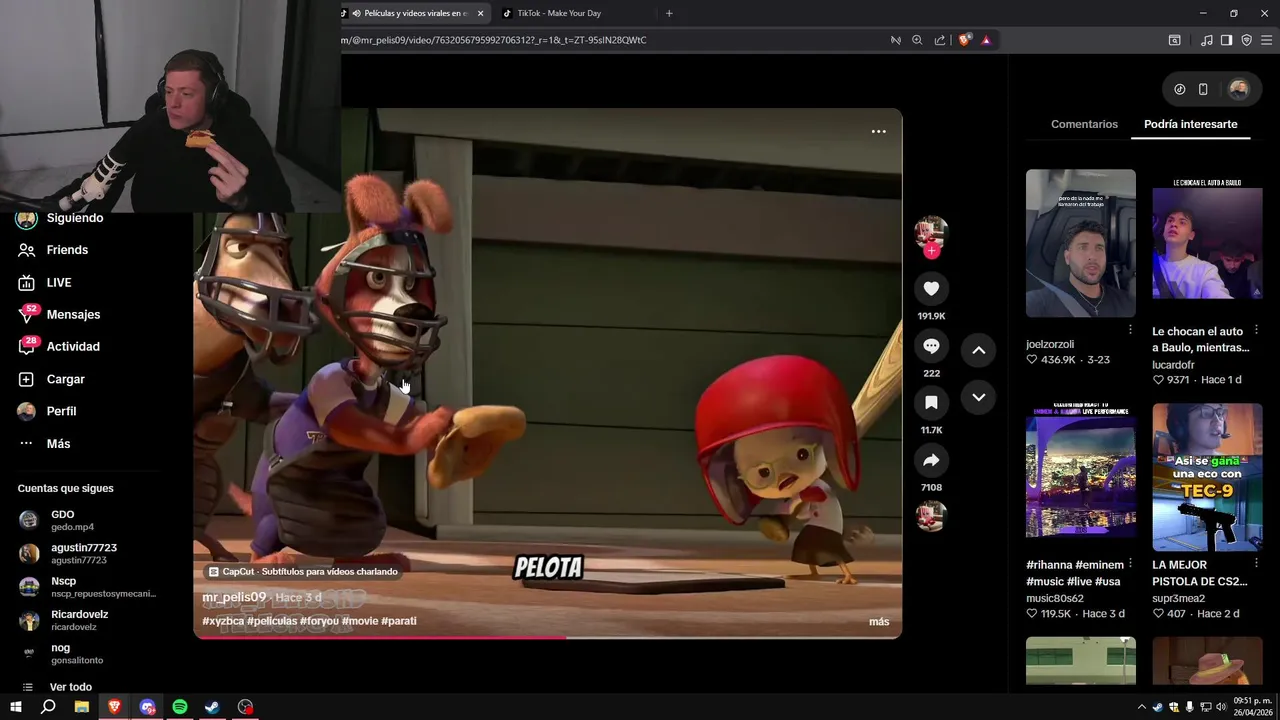Open Brave Shields lion icon

[964, 40]
